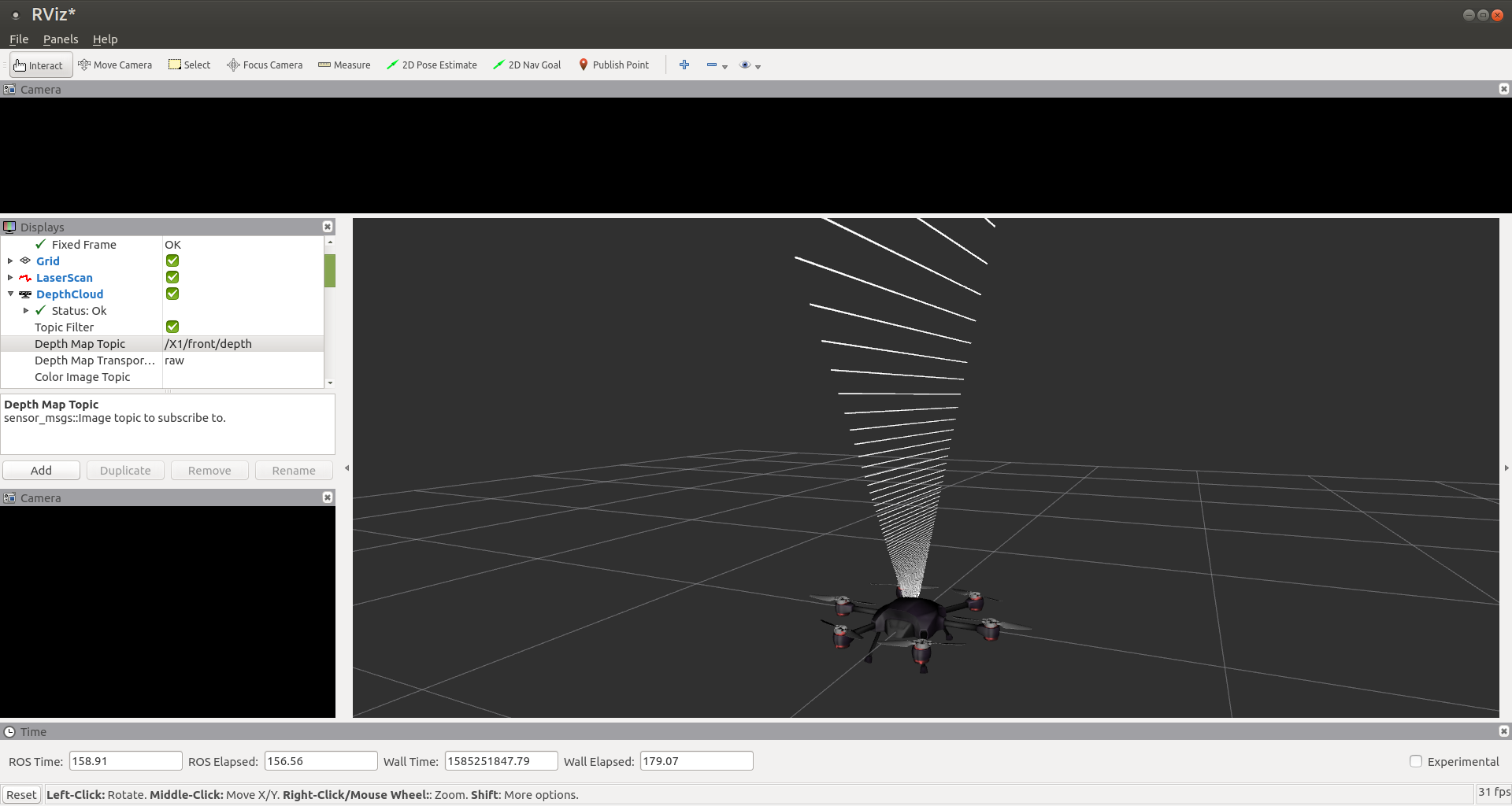Collapse the DepthCloud display entry
The height and width of the screenshot is (806, 1512).
10,294
